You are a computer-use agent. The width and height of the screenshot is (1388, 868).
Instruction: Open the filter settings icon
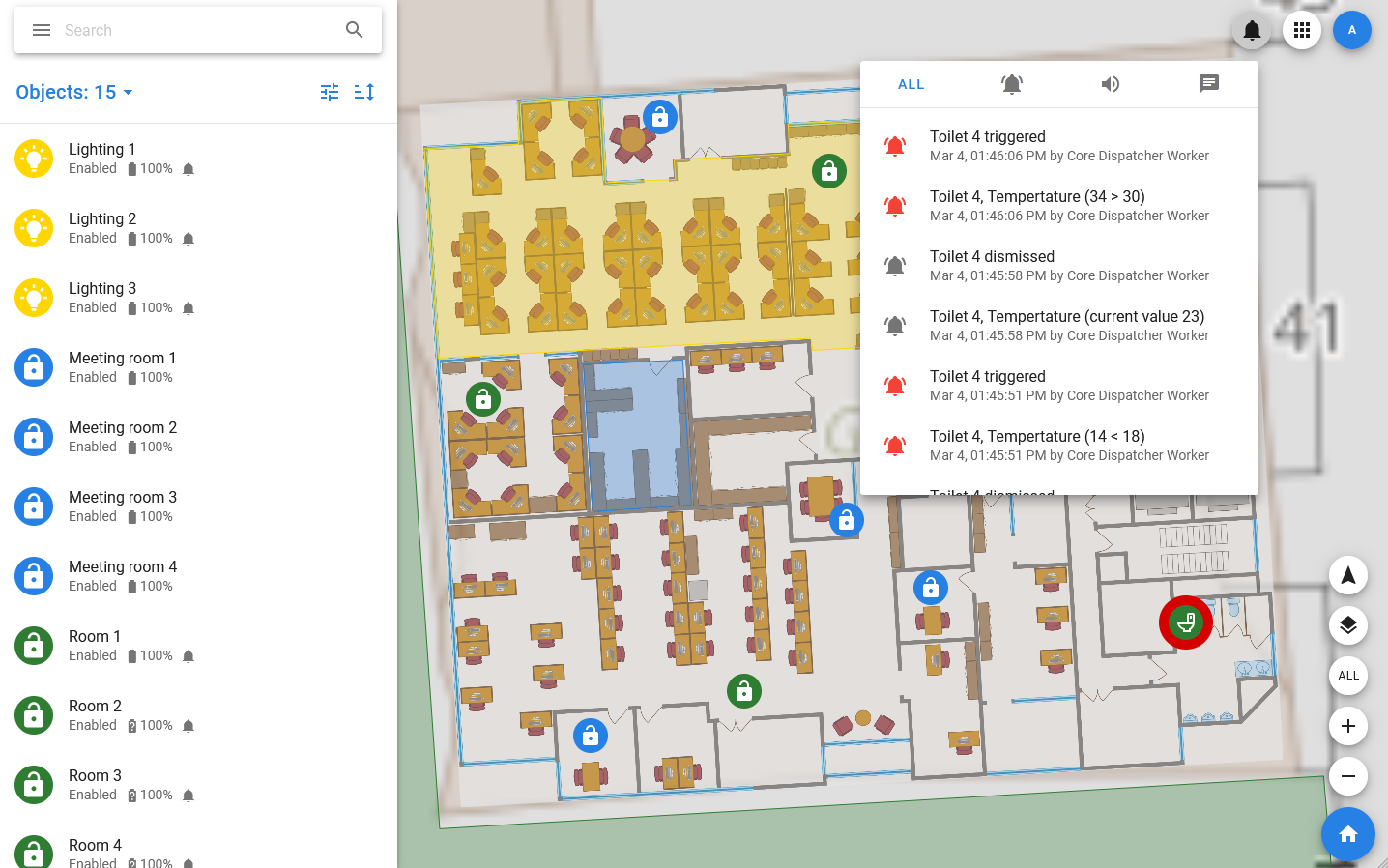(330, 92)
